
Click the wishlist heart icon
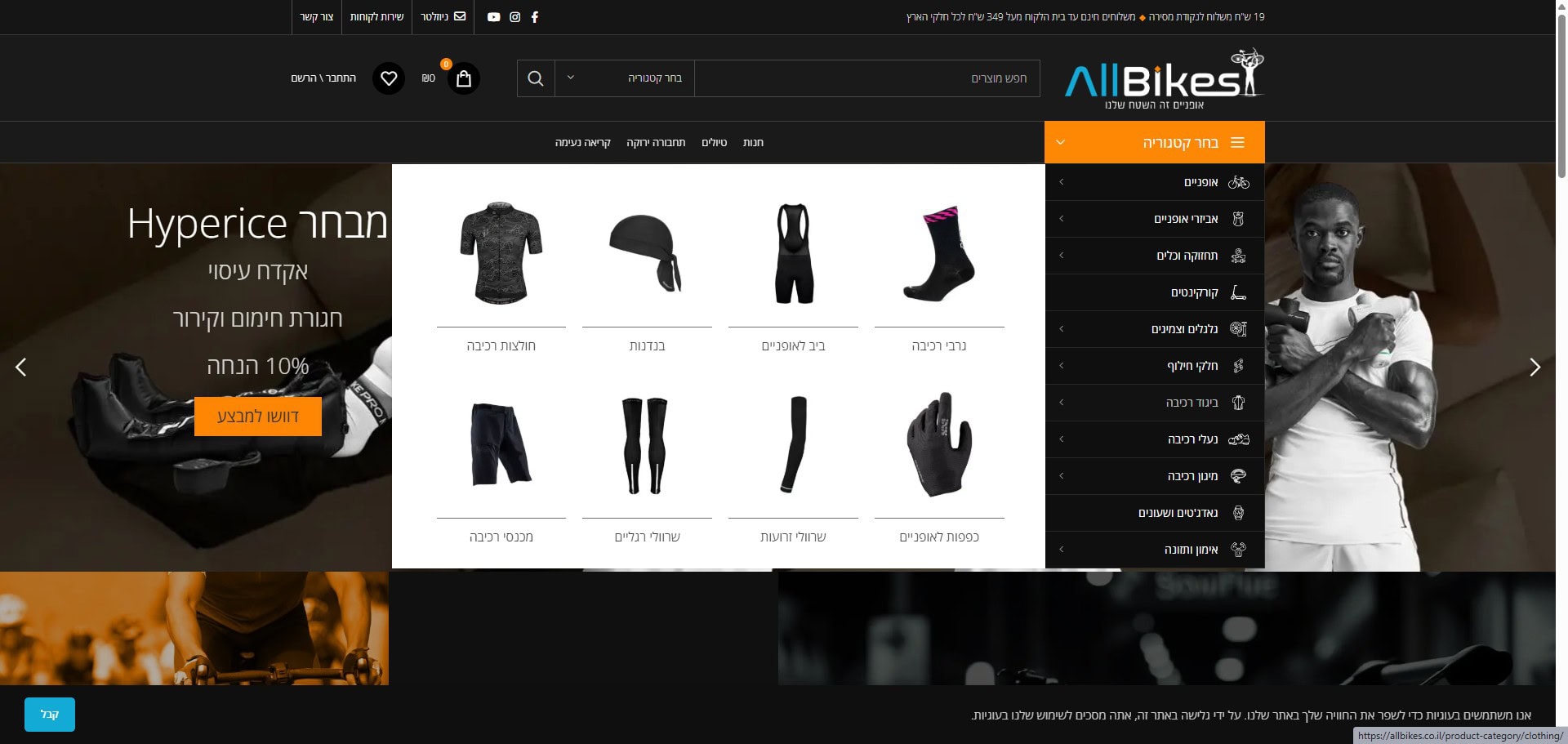389,78
